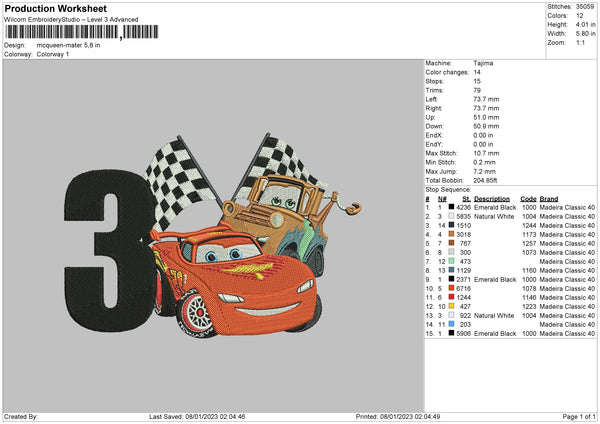This screenshot has height=424, width=600.
Task: Pick the orange-red swatch beside 6716
Action: tap(452, 288)
